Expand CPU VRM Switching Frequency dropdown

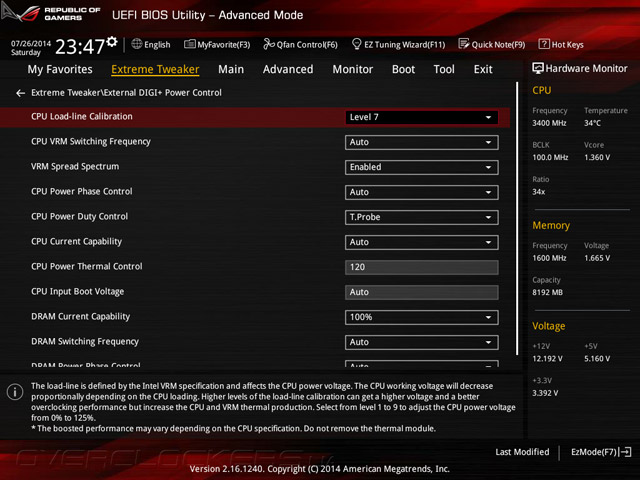point(422,142)
